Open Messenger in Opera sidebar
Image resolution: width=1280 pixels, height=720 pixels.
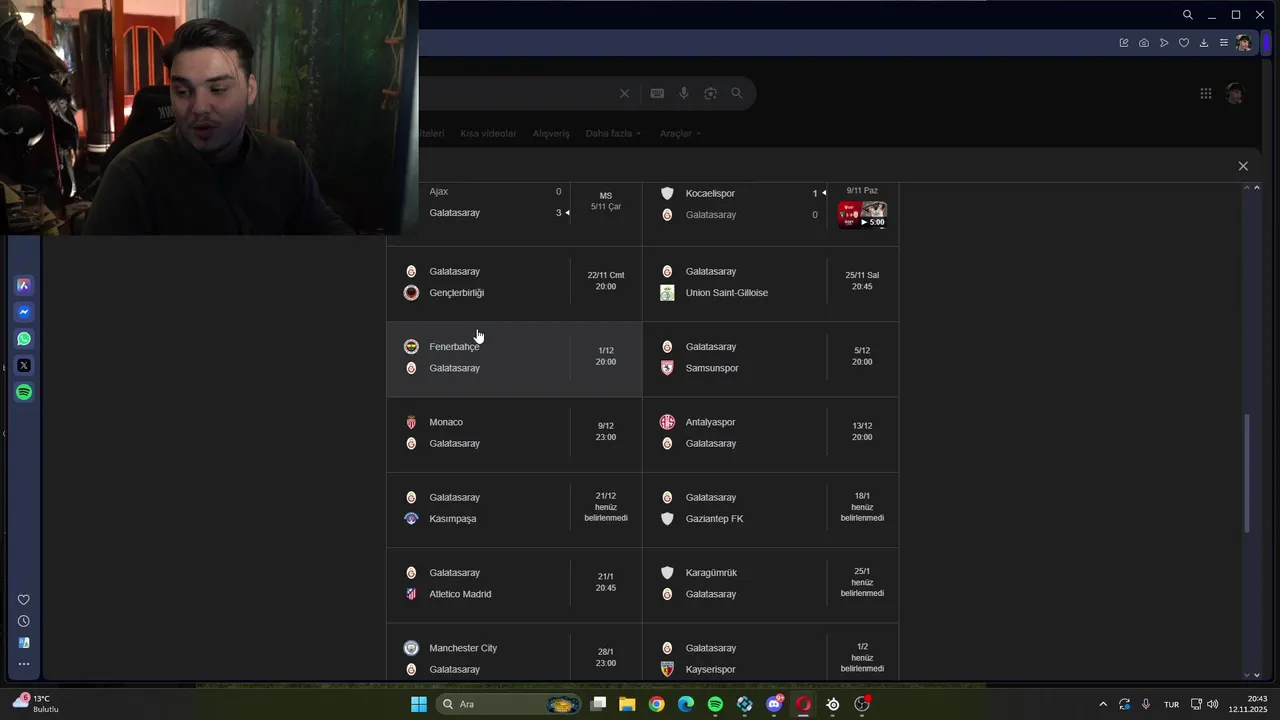coord(24,312)
